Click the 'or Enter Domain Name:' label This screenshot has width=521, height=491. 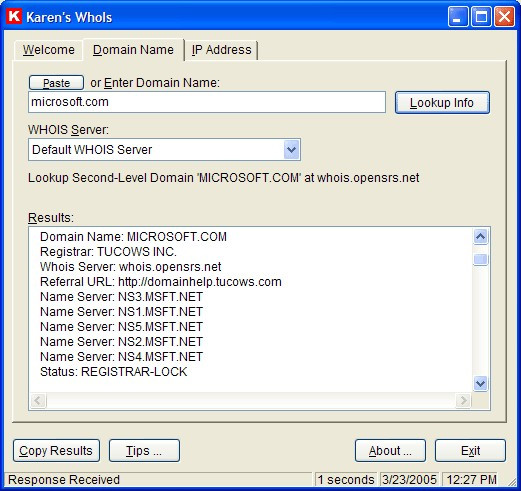[155, 83]
